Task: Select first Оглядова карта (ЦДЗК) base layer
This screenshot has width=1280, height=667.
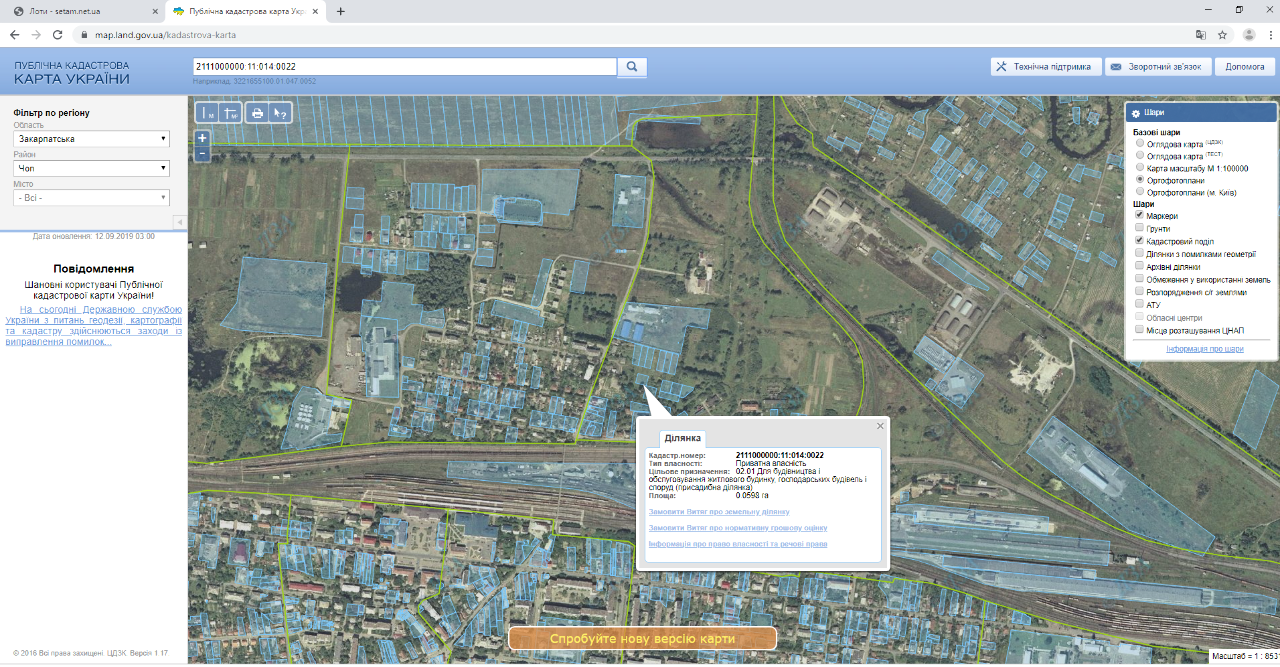Action: click(x=1139, y=144)
